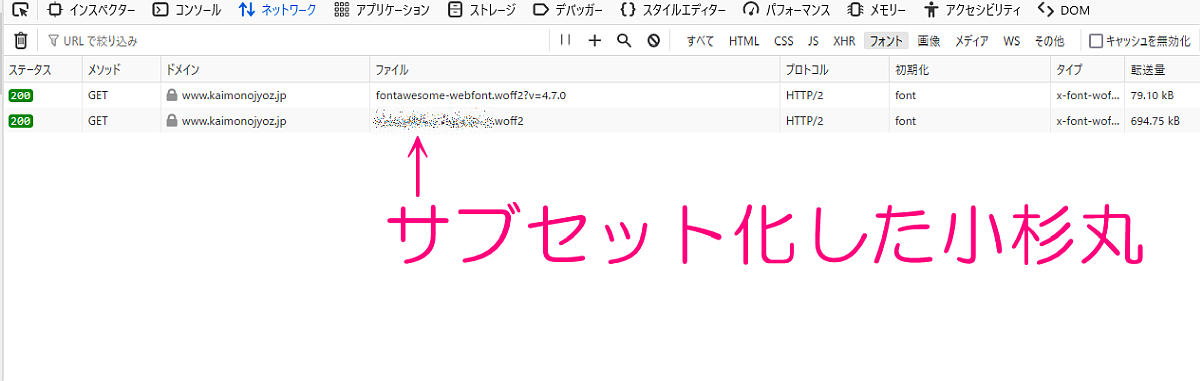
Task: Sort by the メソッド column header
Action: [121, 70]
